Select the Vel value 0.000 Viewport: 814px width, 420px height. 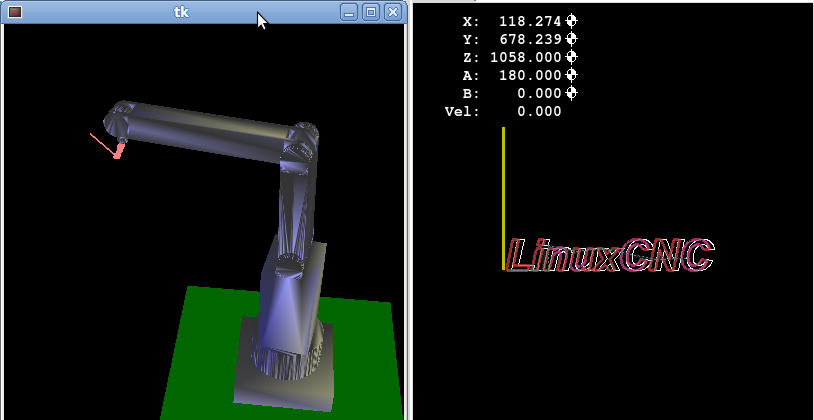click(539, 111)
